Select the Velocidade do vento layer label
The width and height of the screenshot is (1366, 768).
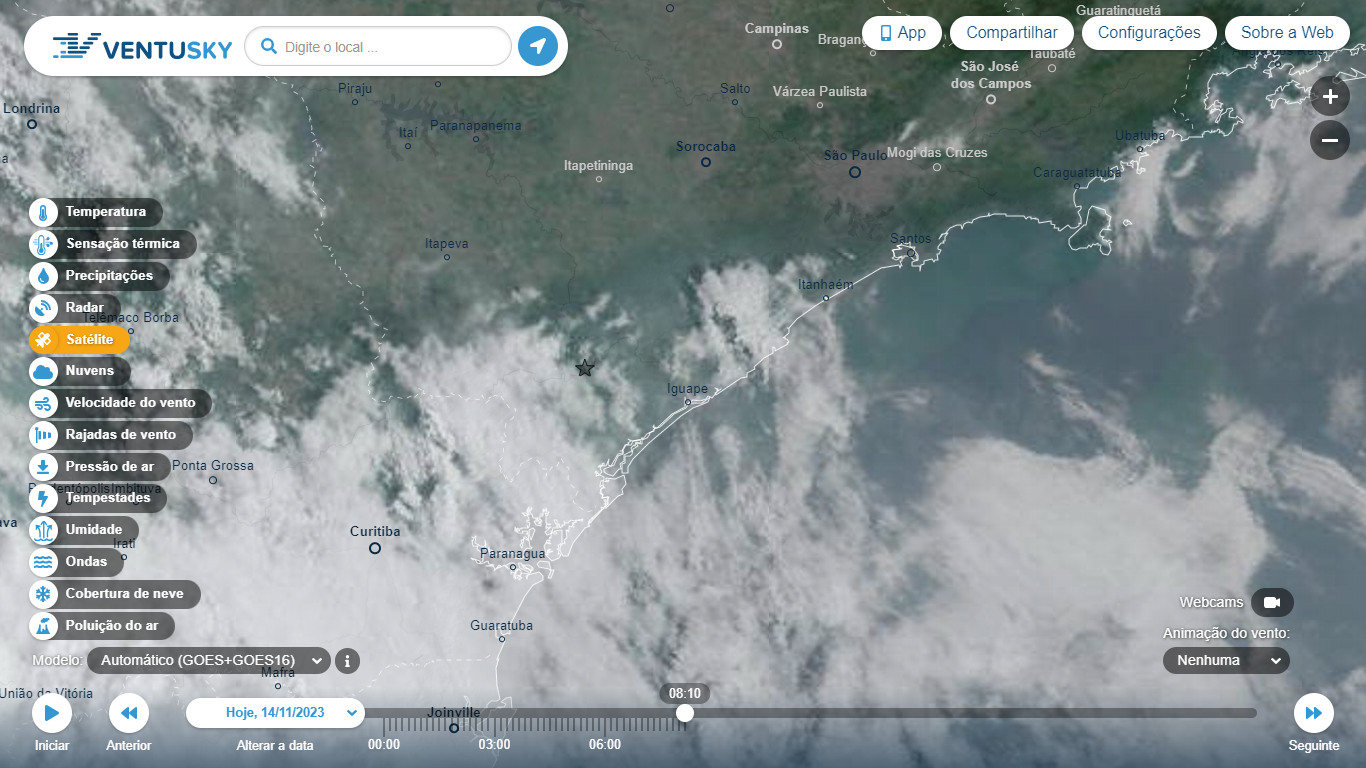coord(131,403)
